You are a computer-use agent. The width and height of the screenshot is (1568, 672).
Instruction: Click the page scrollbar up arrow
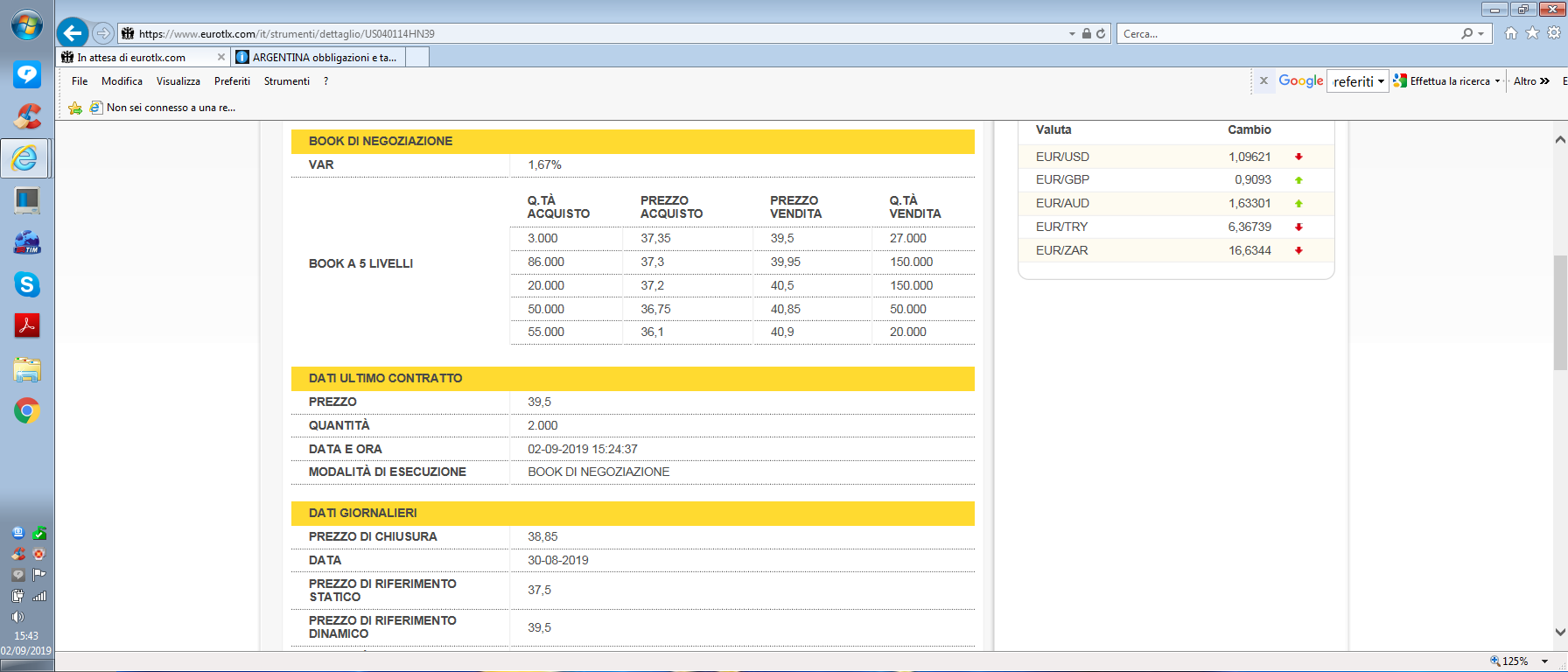pyautogui.click(x=1559, y=139)
